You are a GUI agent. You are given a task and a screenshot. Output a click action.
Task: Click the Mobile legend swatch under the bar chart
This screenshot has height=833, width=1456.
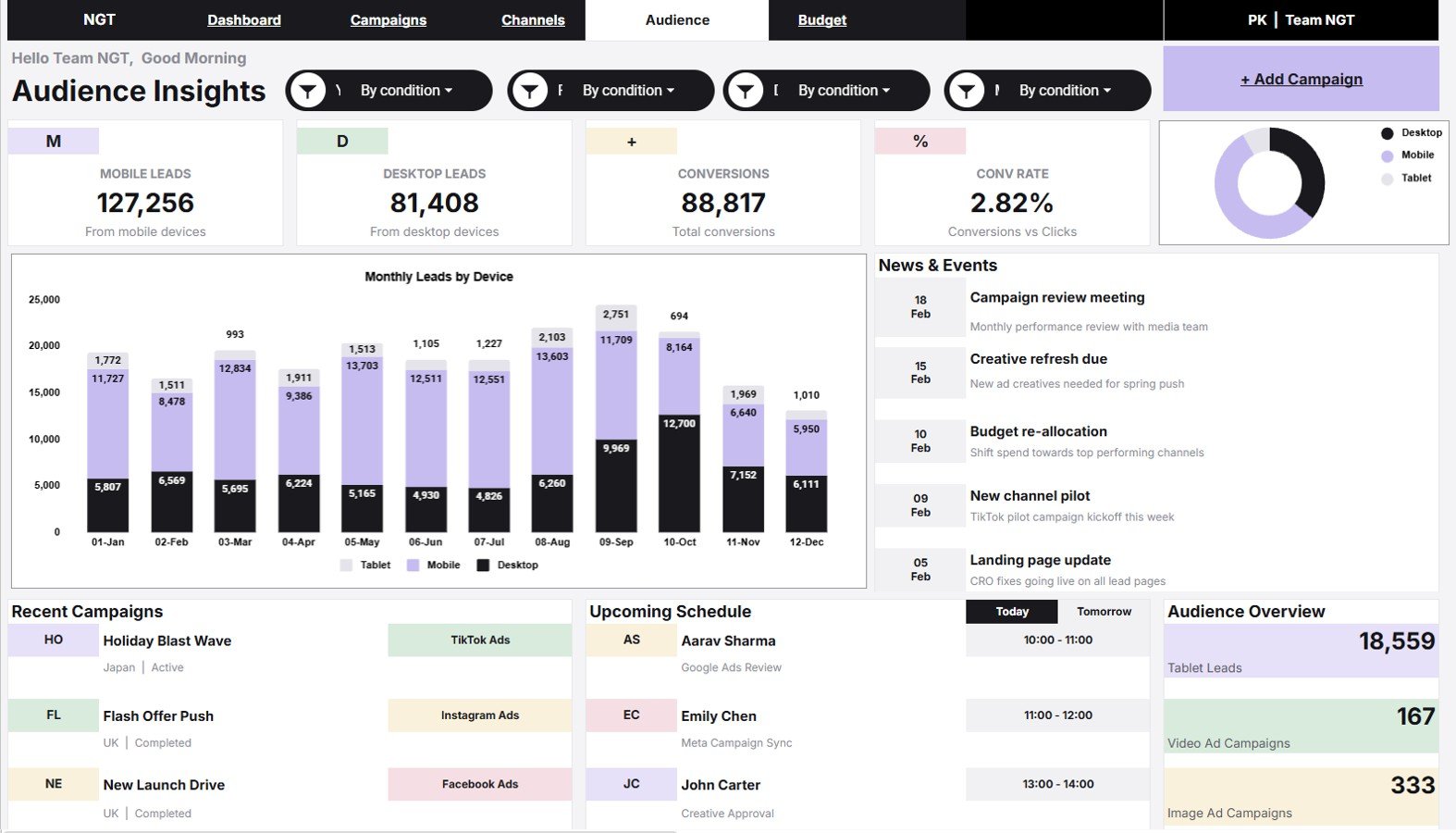coord(413,565)
